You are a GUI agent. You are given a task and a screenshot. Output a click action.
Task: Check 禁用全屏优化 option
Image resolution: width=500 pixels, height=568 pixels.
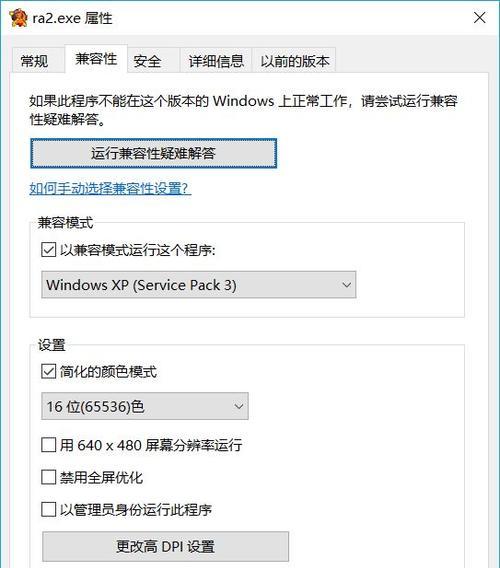coord(49,477)
